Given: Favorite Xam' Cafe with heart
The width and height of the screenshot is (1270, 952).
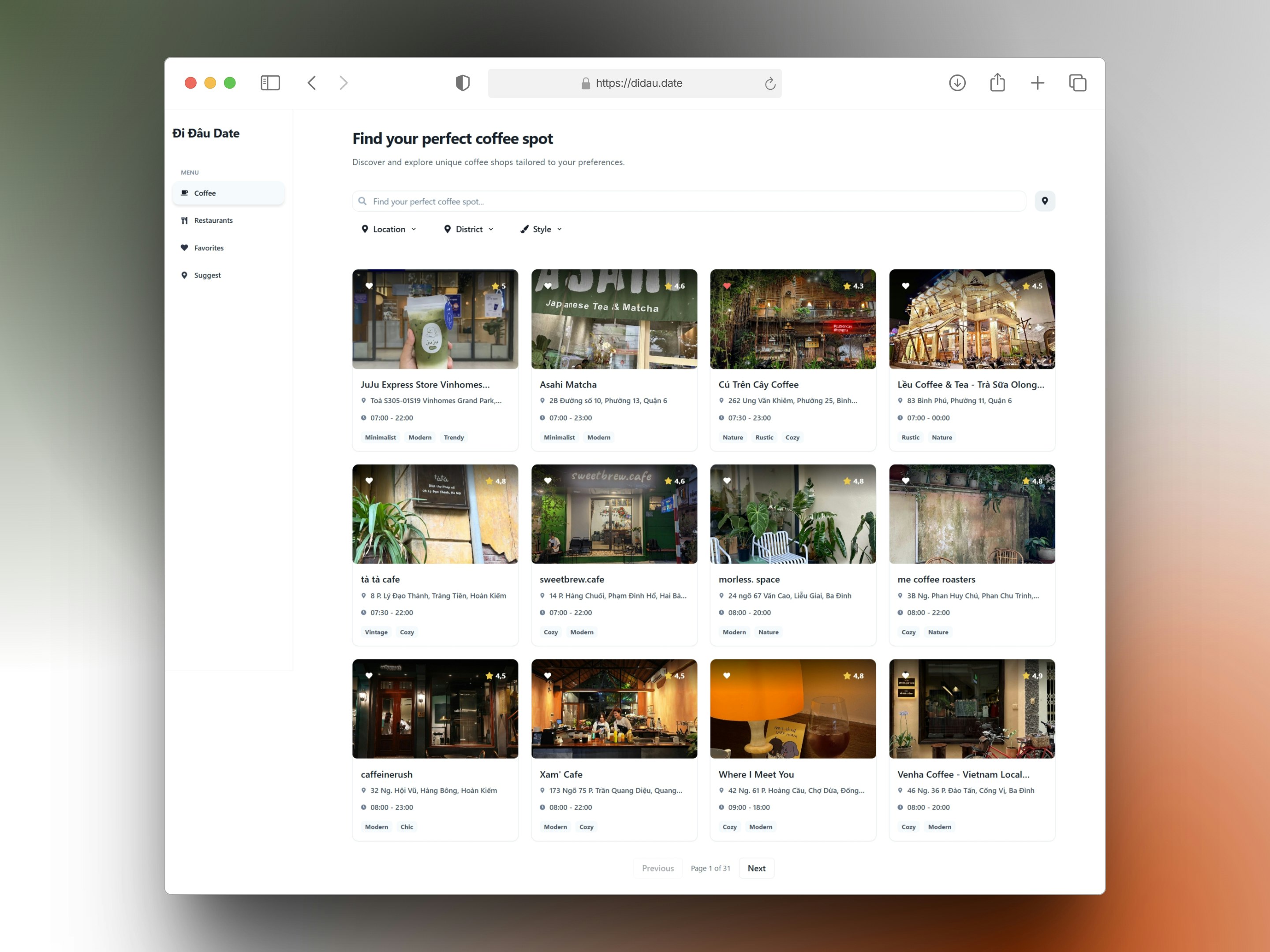Looking at the screenshot, I should tap(548, 675).
